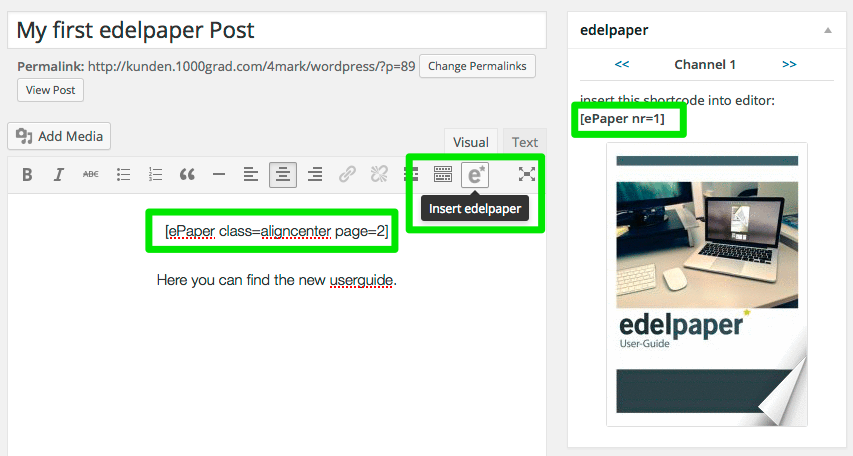Click the Insert edelpaper icon
853x456 pixels.
pos(475,175)
